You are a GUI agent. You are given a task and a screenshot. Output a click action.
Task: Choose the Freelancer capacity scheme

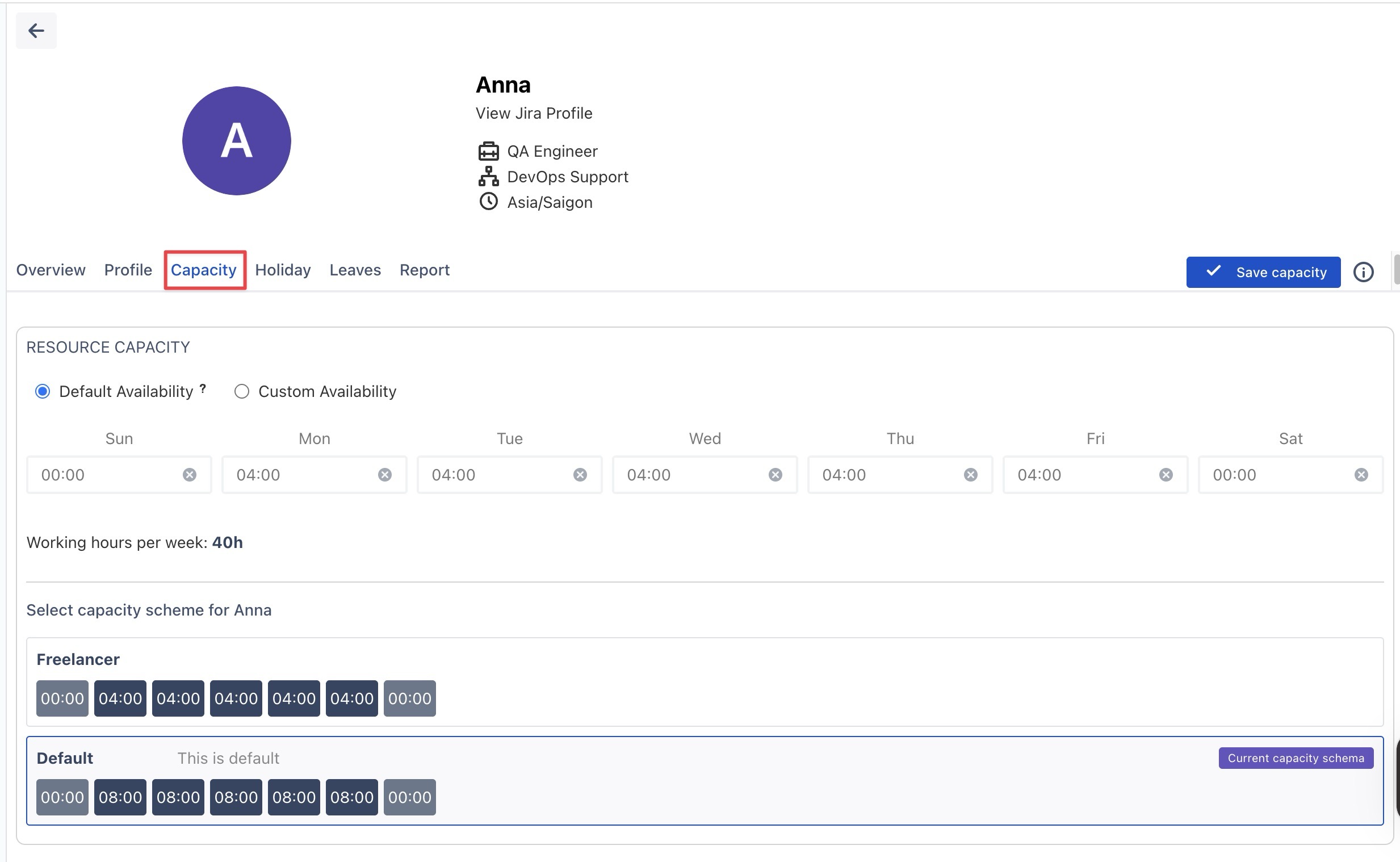(705, 681)
